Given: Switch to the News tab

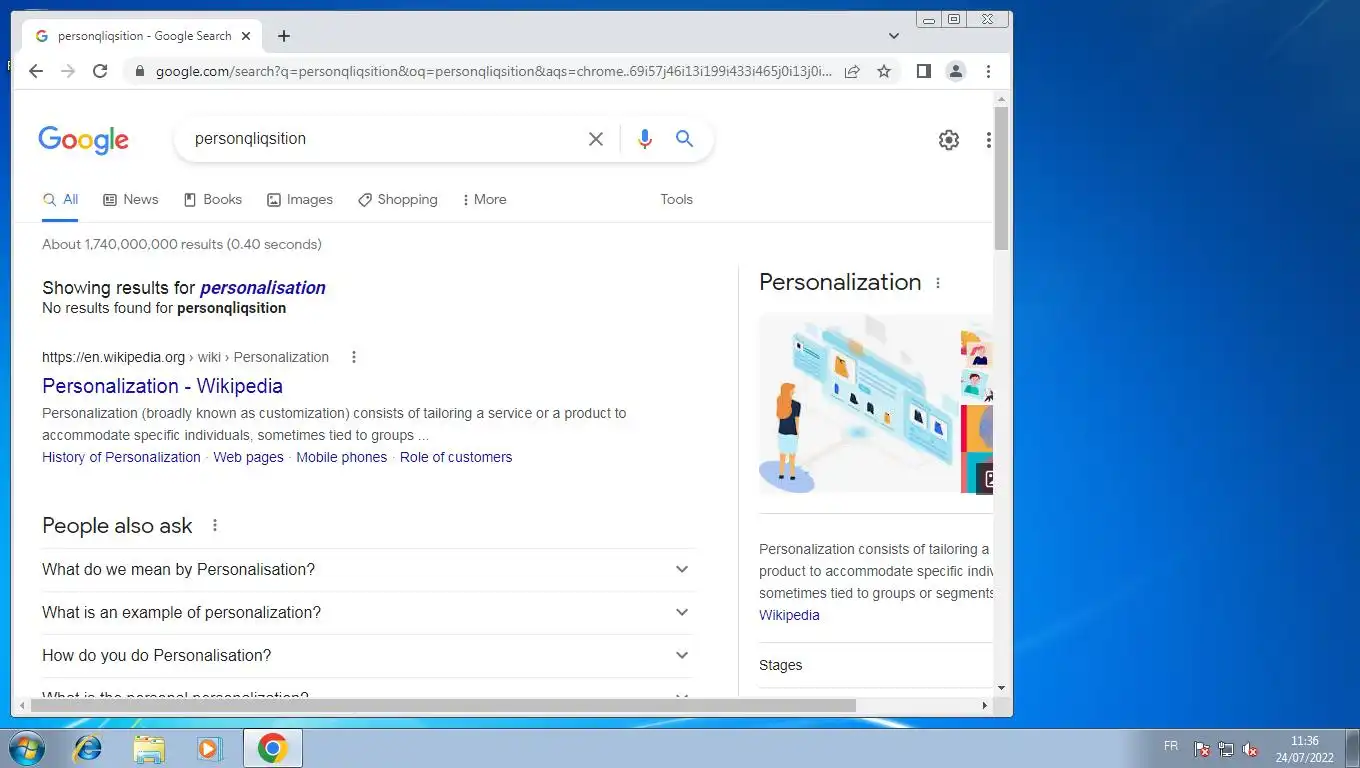Looking at the screenshot, I should click(x=131, y=199).
